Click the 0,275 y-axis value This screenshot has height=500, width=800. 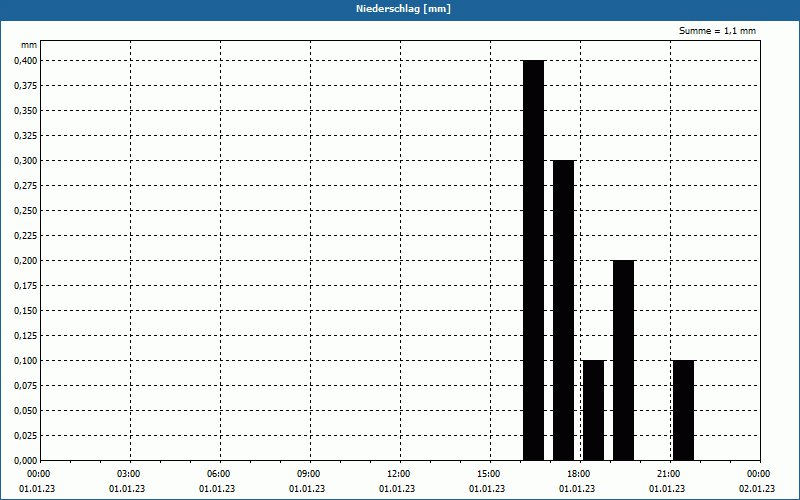point(26,186)
